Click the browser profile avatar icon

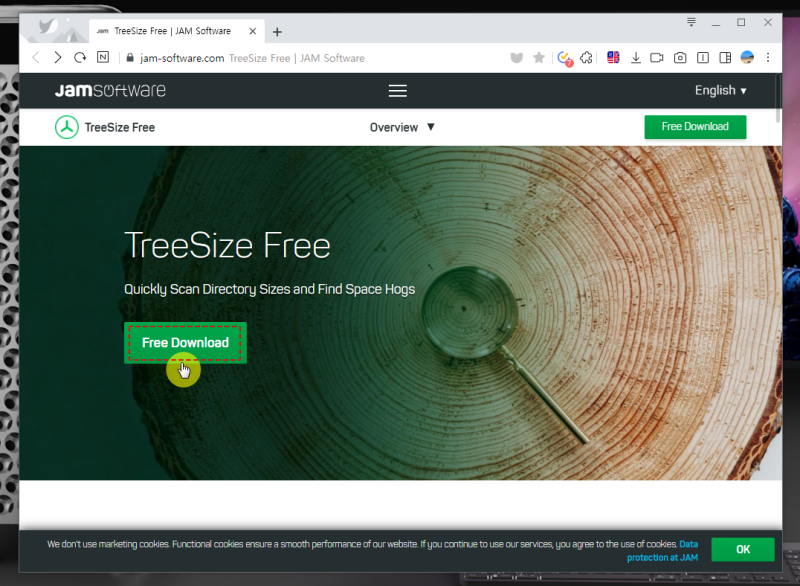coord(747,57)
